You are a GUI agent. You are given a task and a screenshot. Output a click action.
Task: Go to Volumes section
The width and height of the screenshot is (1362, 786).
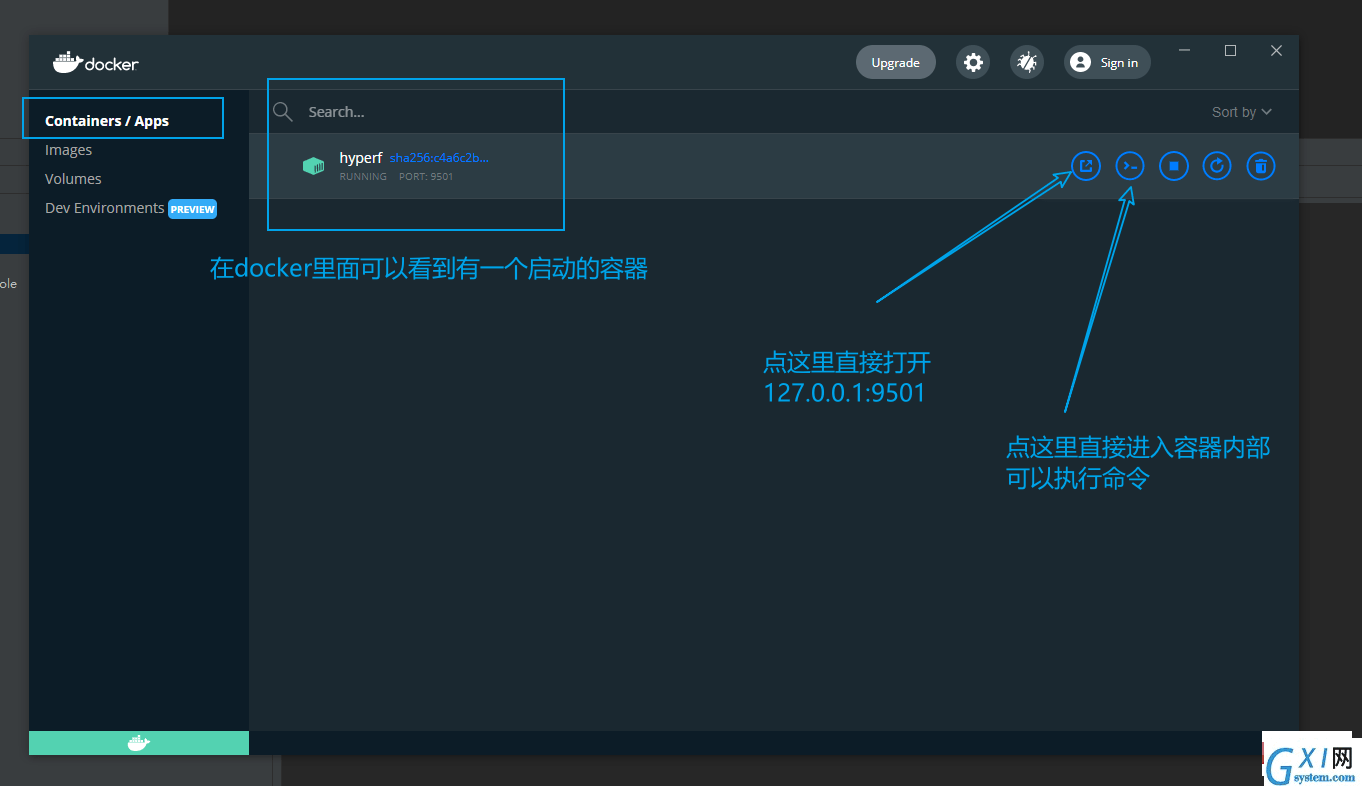pos(73,179)
